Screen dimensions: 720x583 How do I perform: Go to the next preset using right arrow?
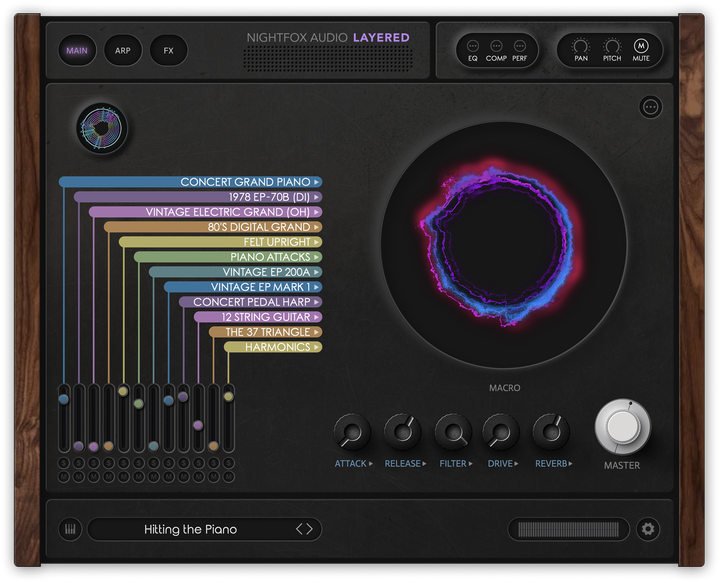click(x=311, y=529)
